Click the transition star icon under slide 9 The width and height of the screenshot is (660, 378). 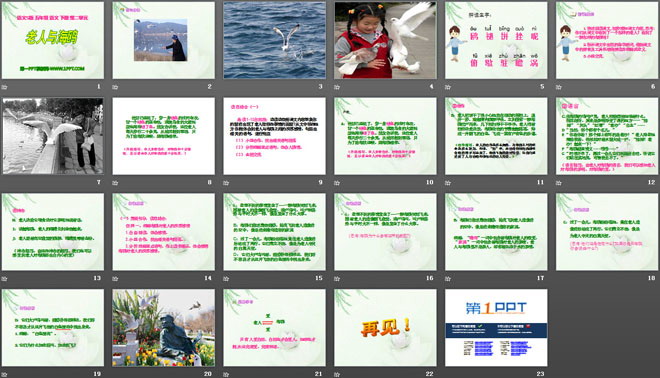coord(226,183)
